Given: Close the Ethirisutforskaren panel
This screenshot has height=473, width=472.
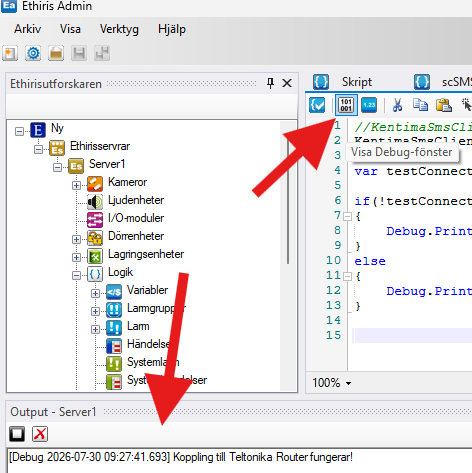Looking at the screenshot, I should coord(287,83).
